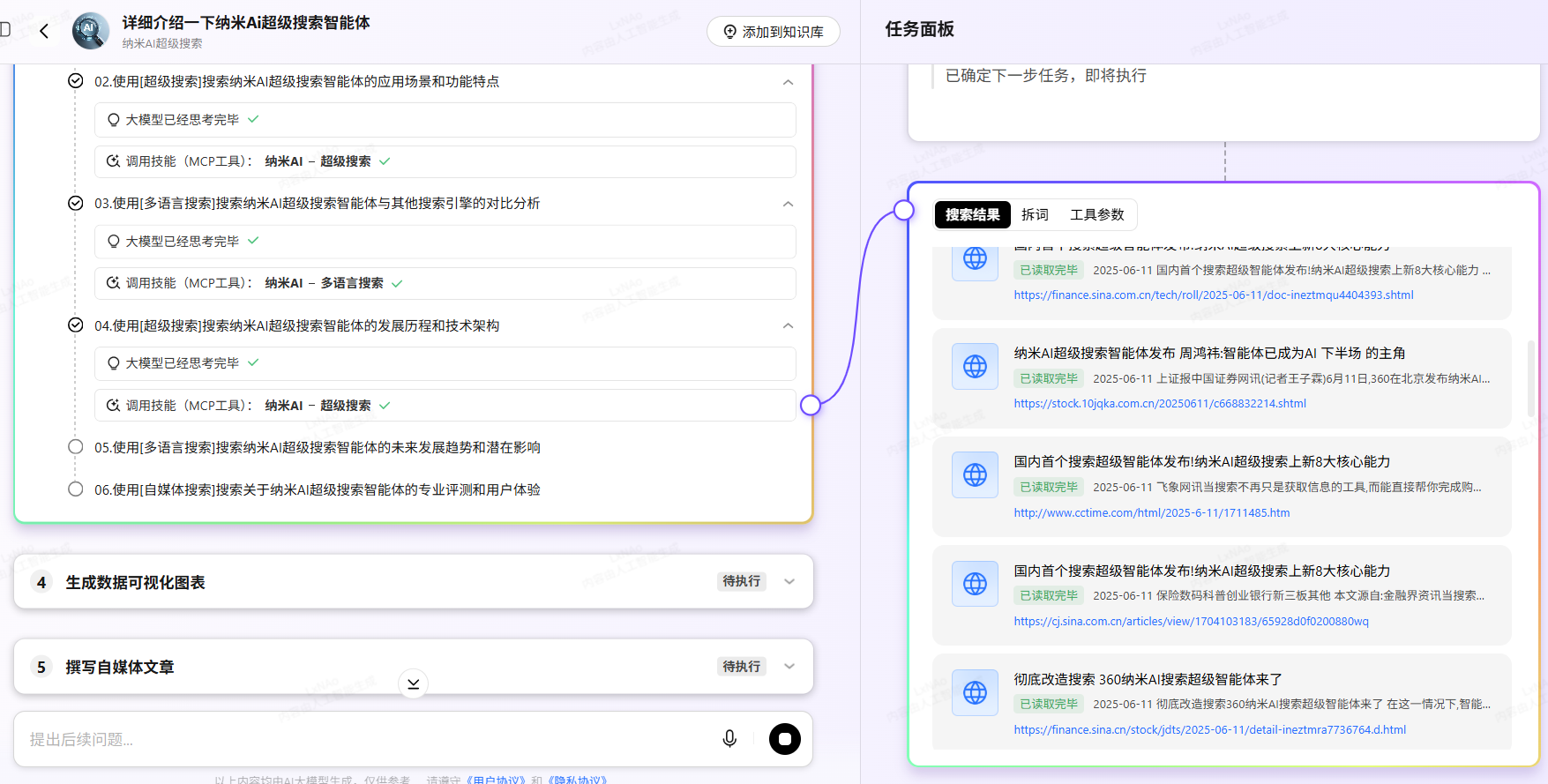Click MCP tool icon in 多语言搜索 row
The width and height of the screenshot is (1548, 784).
(x=113, y=283)
